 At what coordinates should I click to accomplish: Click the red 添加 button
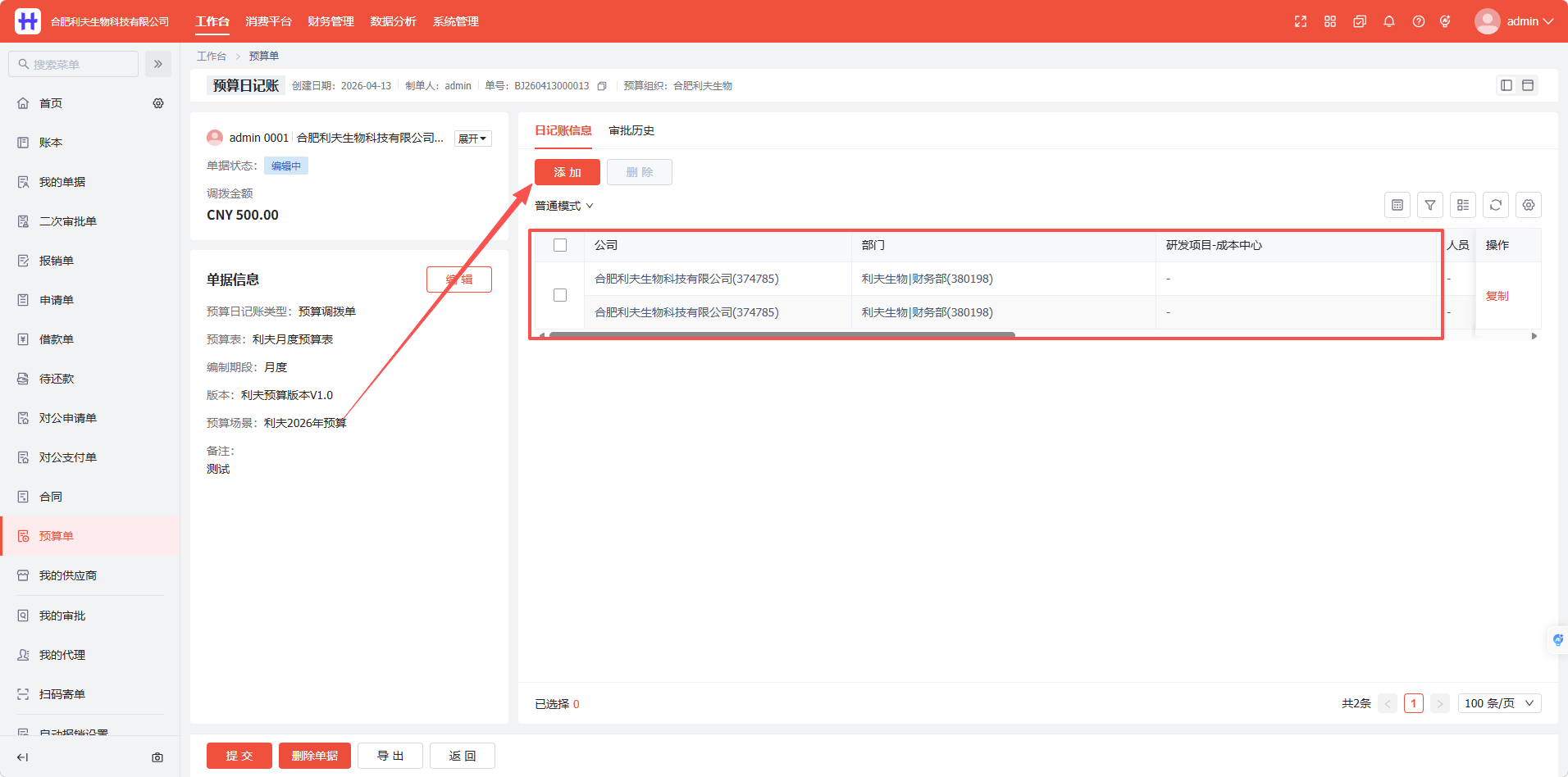click(x=567, y=172)
